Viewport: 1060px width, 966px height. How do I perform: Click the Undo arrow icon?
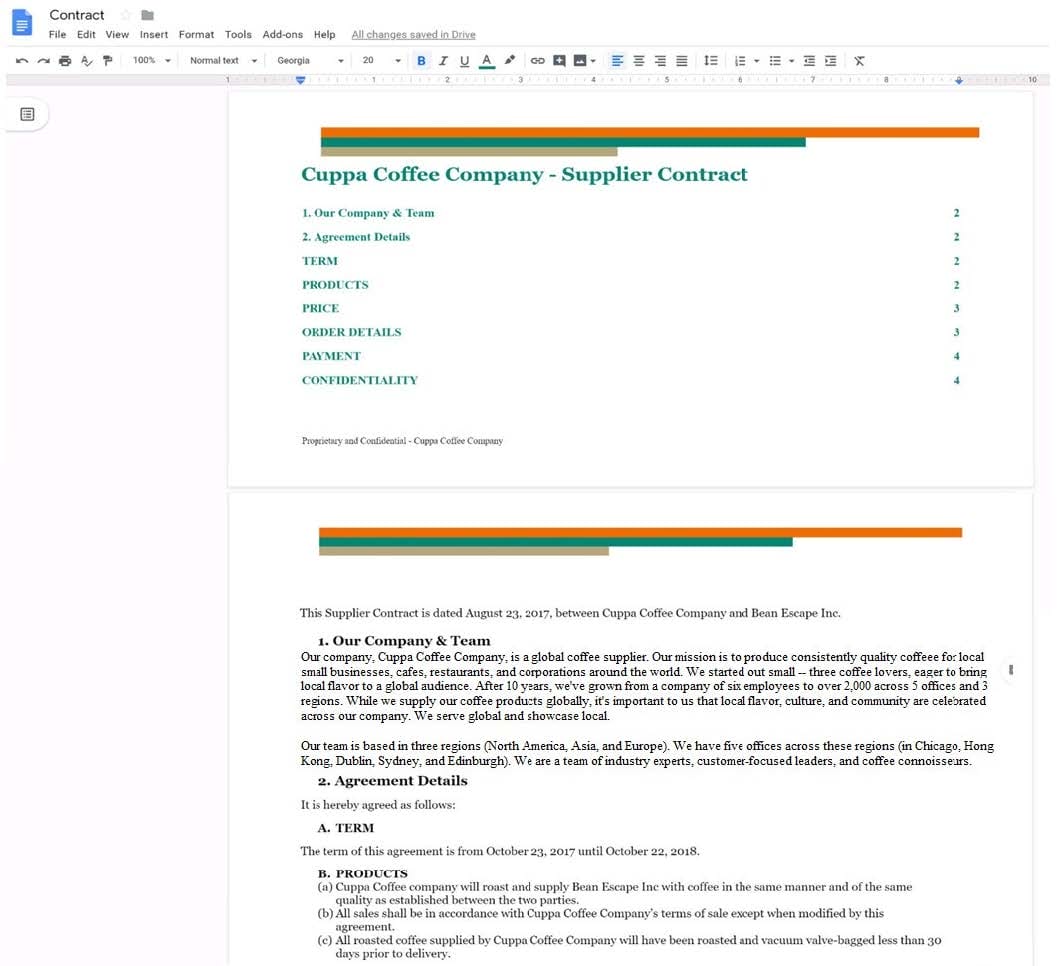tap(22, 61)
